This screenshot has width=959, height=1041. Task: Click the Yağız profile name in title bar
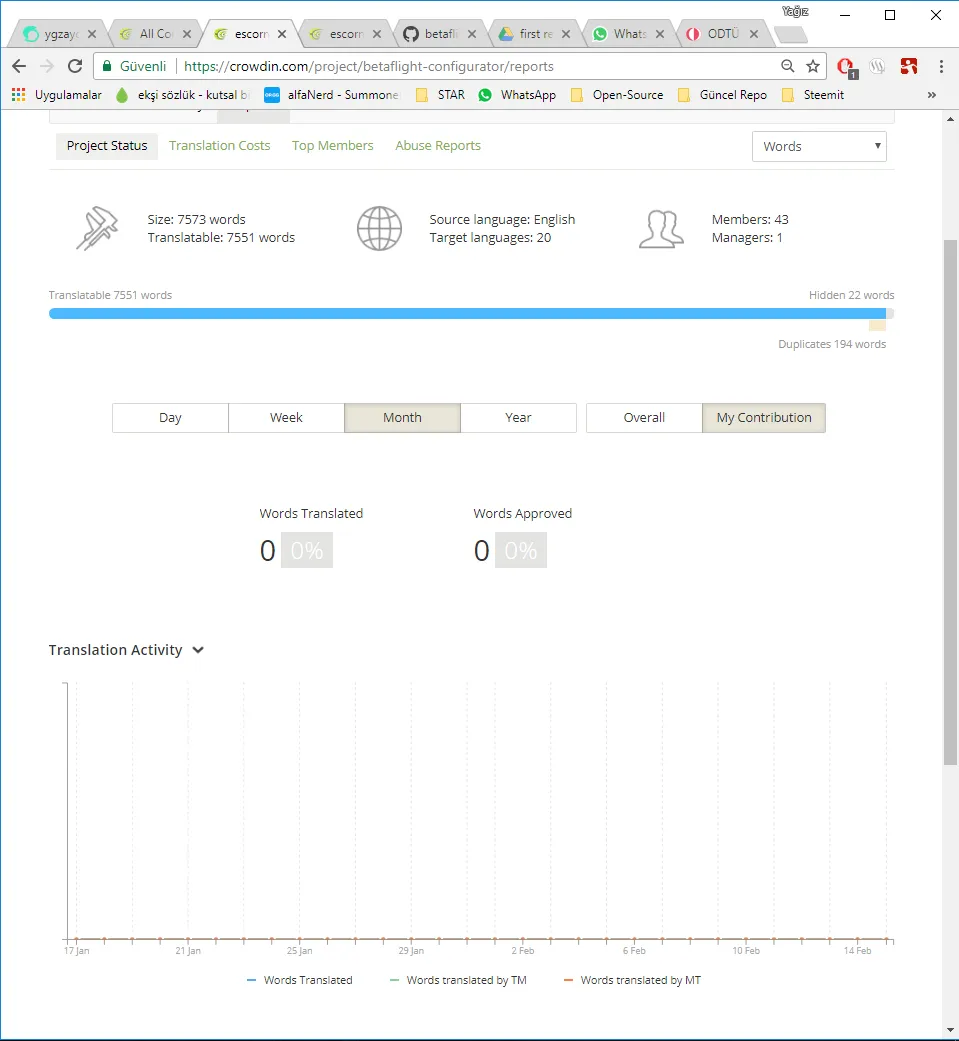point(795,11)
